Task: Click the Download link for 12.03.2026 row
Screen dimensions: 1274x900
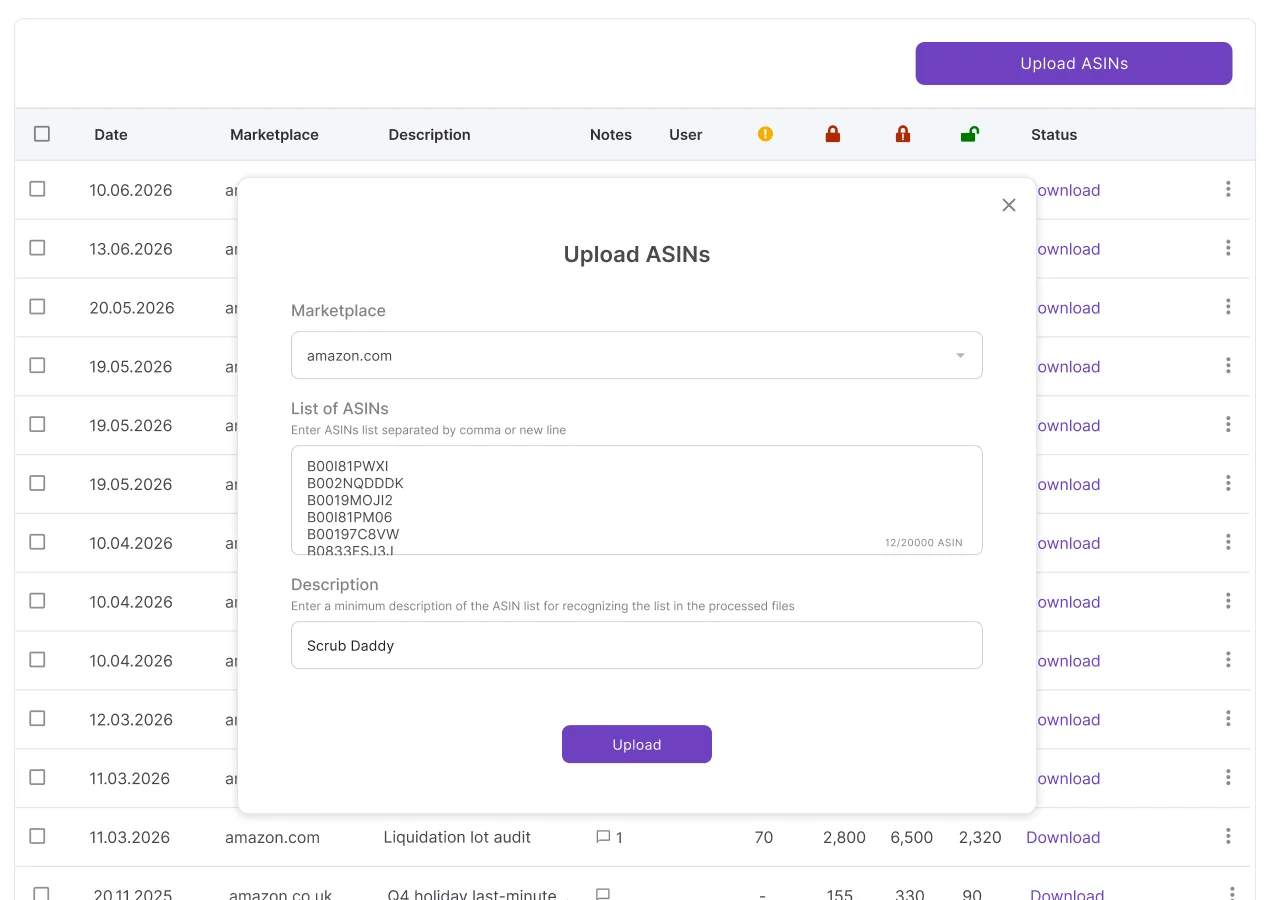Action: coord(1068,720)
